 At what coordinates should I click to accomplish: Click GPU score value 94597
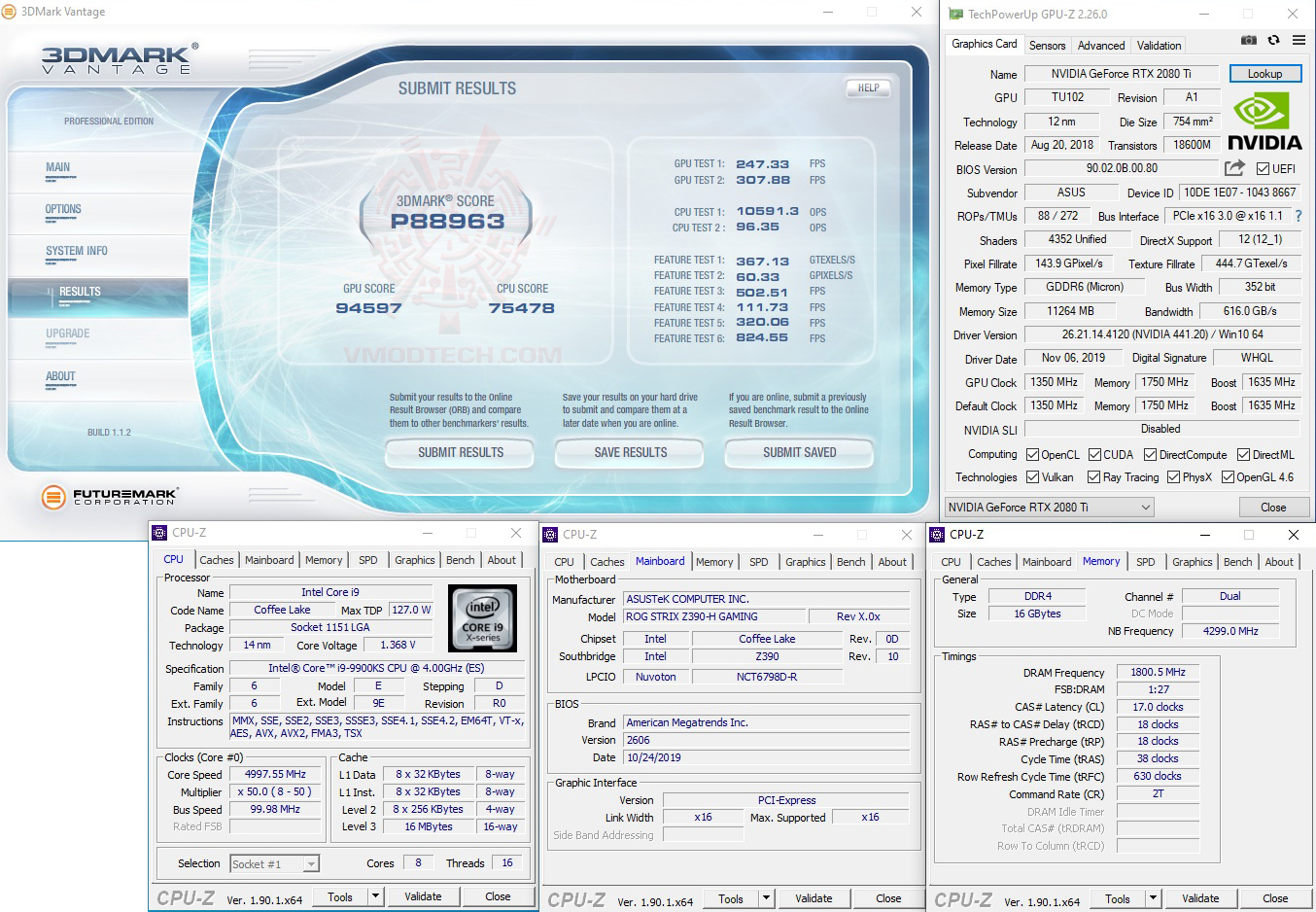click(368, 308)
